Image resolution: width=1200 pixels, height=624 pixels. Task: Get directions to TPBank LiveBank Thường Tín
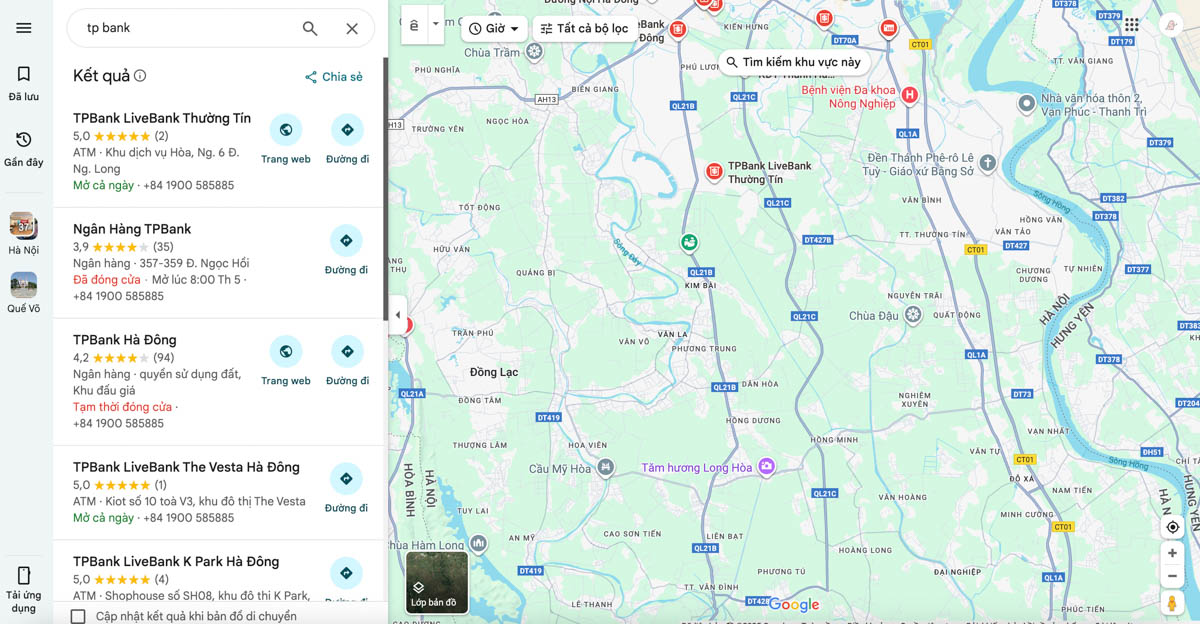pyautogui.click(x=347, y=139)
